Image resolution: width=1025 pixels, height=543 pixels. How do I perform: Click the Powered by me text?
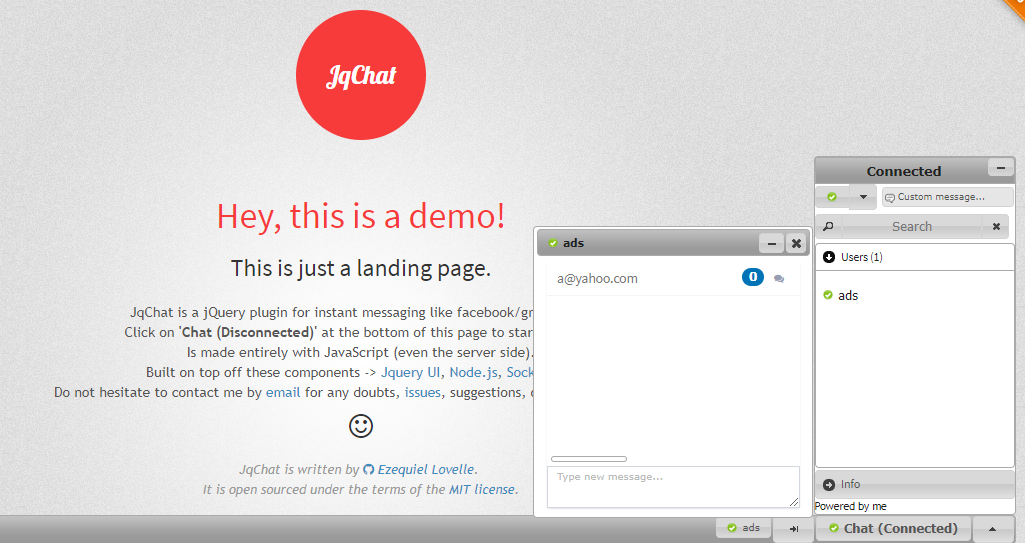click(x=850, y=506)
